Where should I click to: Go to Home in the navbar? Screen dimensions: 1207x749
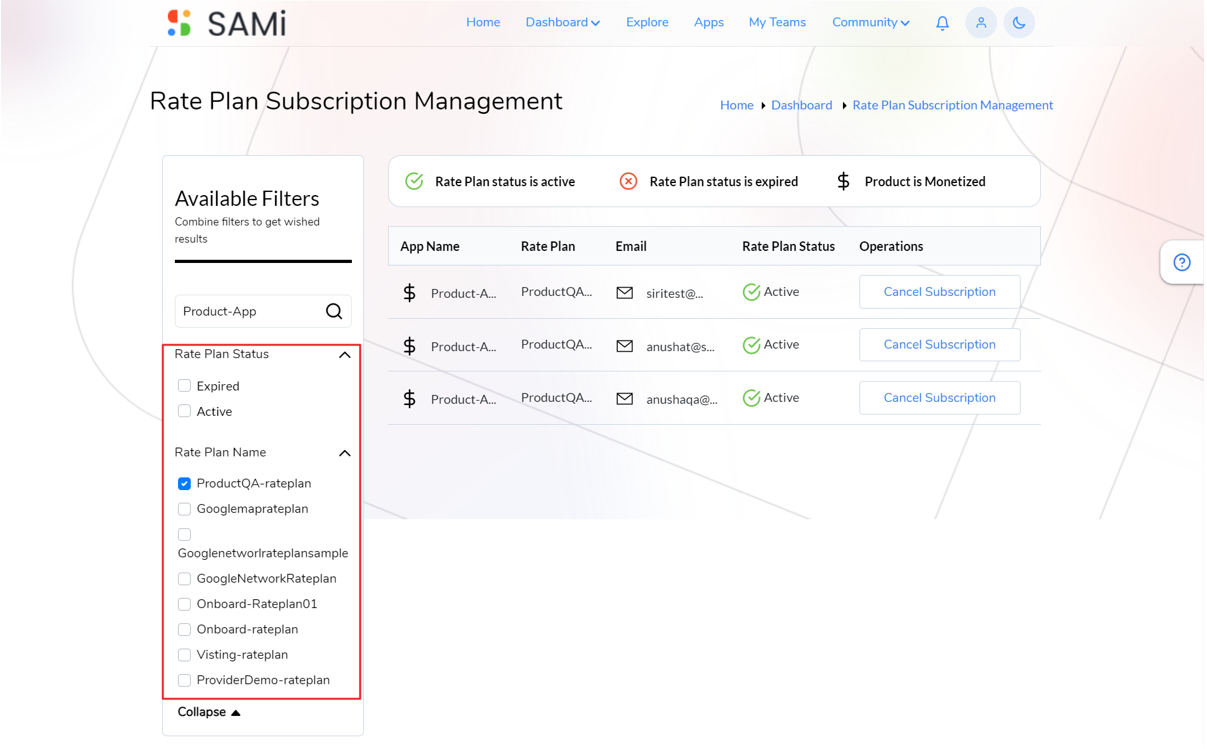pyautogui.click(x=483, y=22)
